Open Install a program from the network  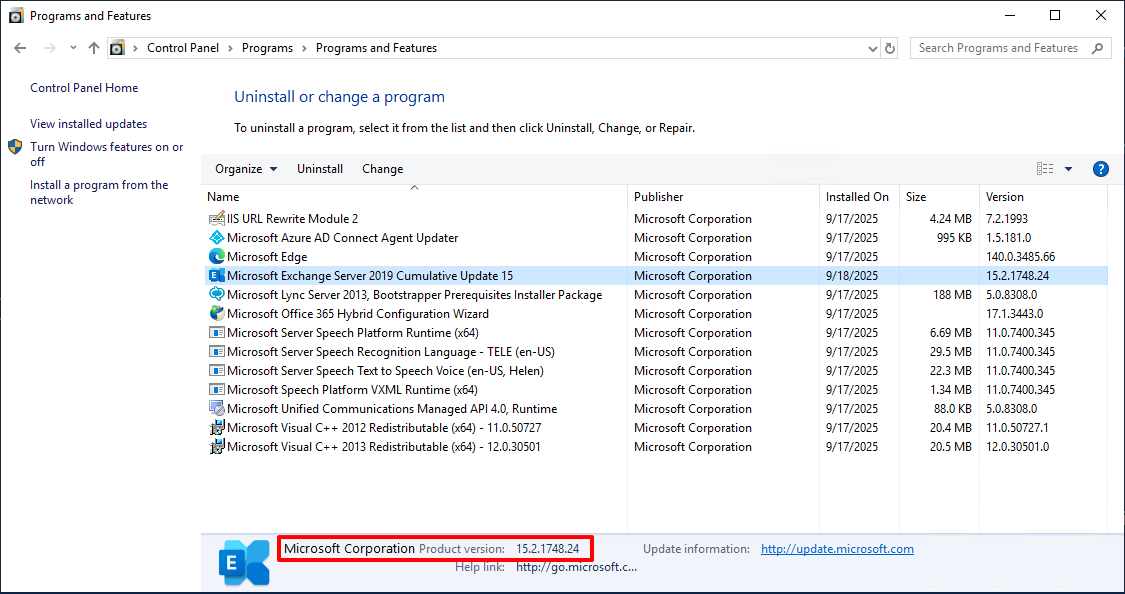pos(99,192)
